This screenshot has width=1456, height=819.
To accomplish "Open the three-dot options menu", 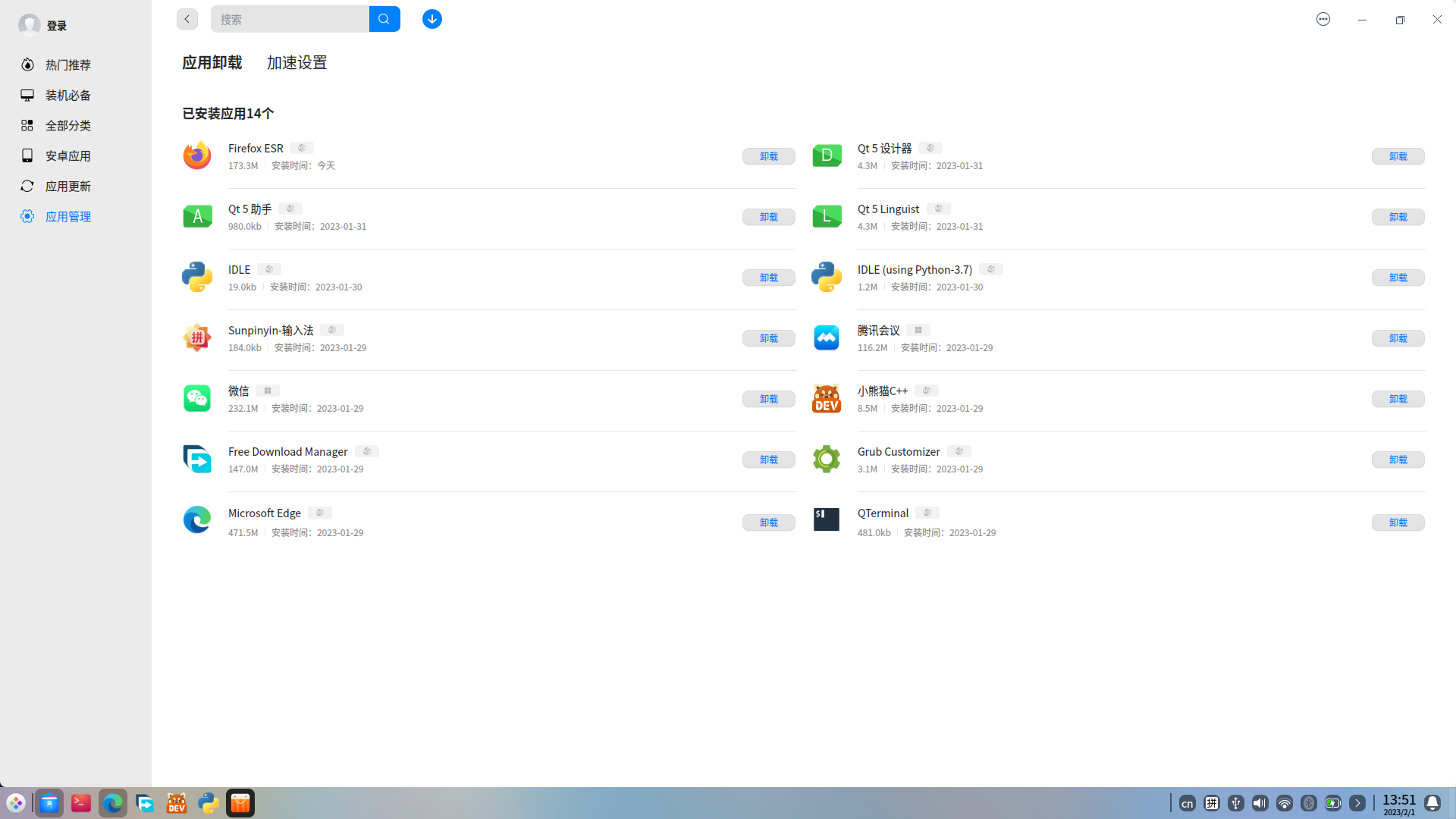I will pos(1323,19).
